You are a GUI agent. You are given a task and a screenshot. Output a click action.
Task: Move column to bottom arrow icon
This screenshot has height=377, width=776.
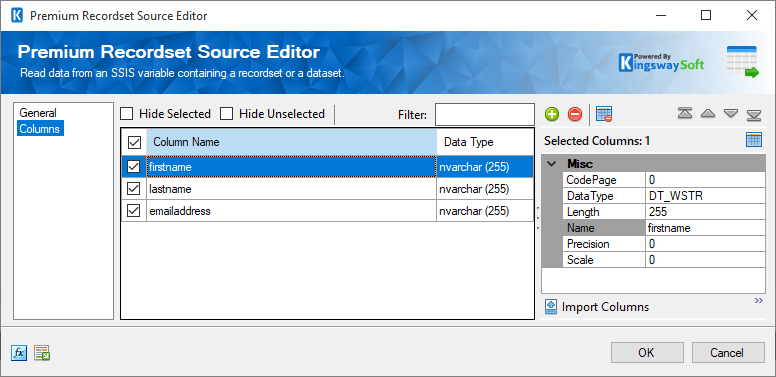click(754, 115)
